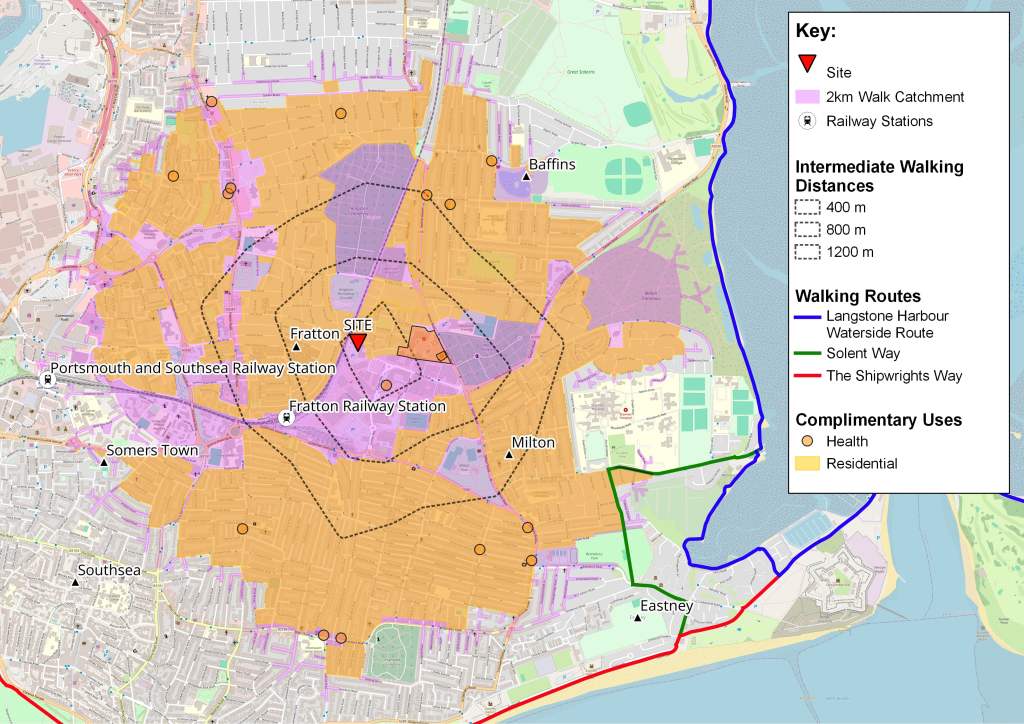Image resolution: width=1024 pixels, height=724 pixels.
Task: Click Portsmouth and Southsea Railway Station icon
Action: pos(45,379)
